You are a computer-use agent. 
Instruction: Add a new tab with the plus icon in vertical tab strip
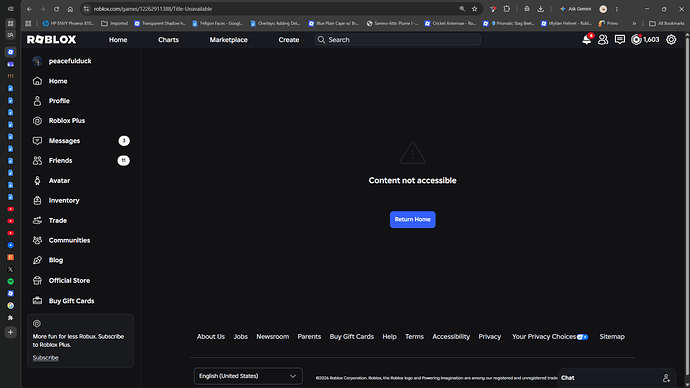click(11, 332)
